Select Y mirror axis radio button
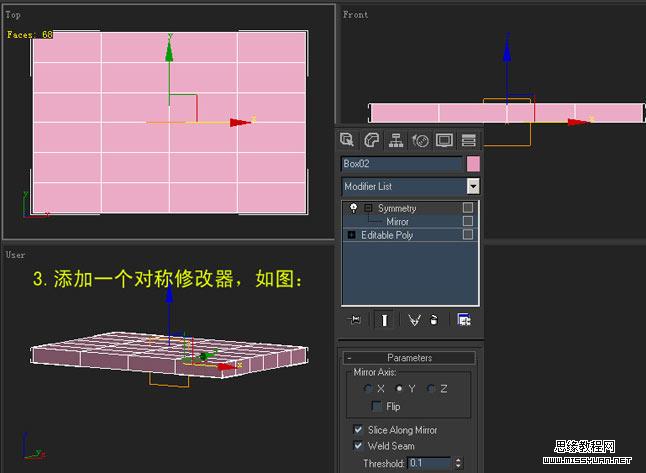 click(x=399, y=389)
